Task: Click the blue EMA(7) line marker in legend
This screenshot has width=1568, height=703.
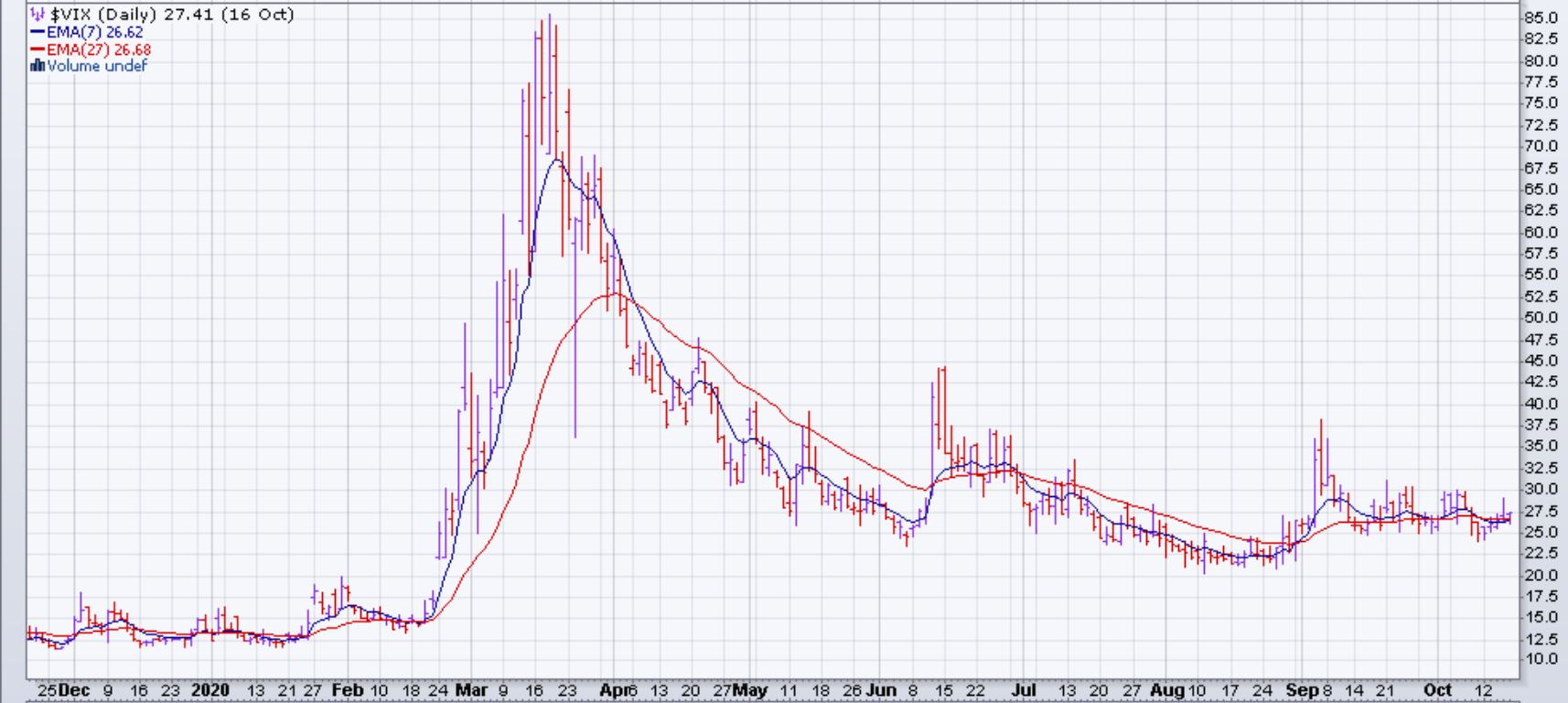Action: pyautogui.click(x=38, y=32)
